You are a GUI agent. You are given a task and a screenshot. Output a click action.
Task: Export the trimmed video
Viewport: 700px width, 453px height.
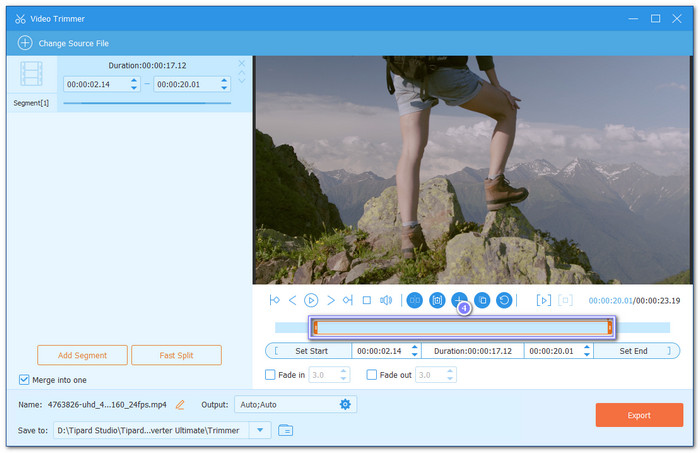[639, 415]
